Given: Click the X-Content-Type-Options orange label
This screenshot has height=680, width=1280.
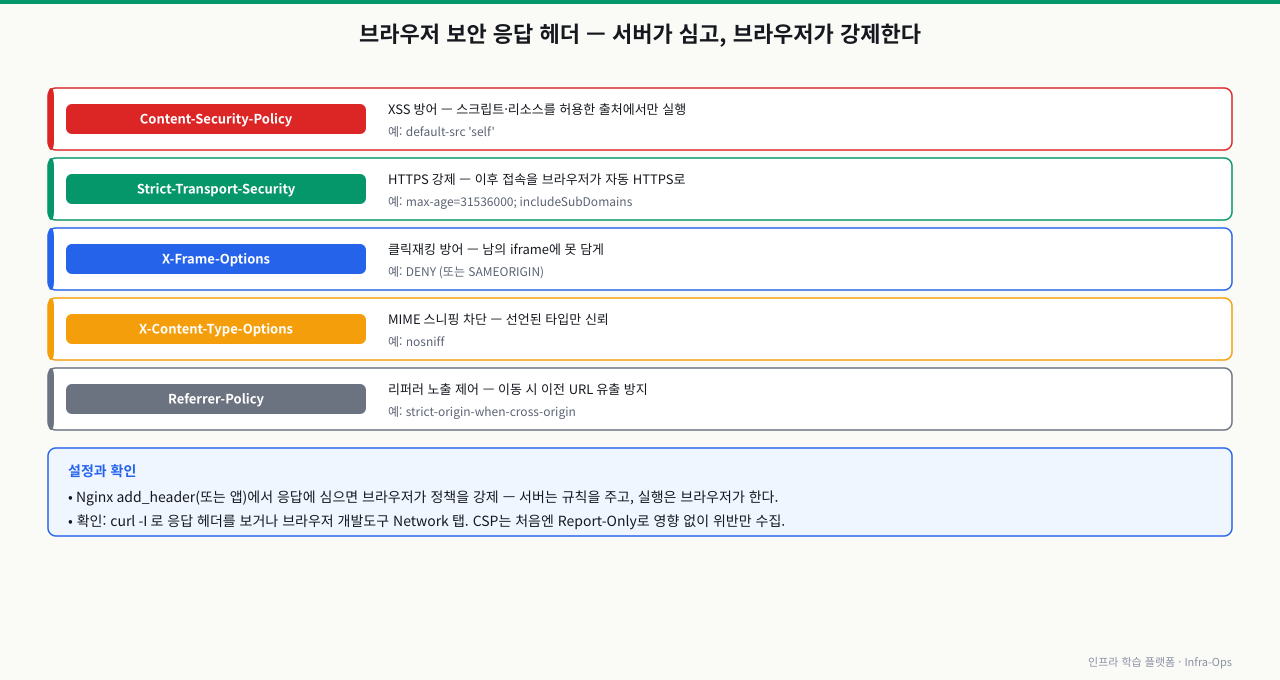Looking at the screenshot, I should (x=216, y=329).
